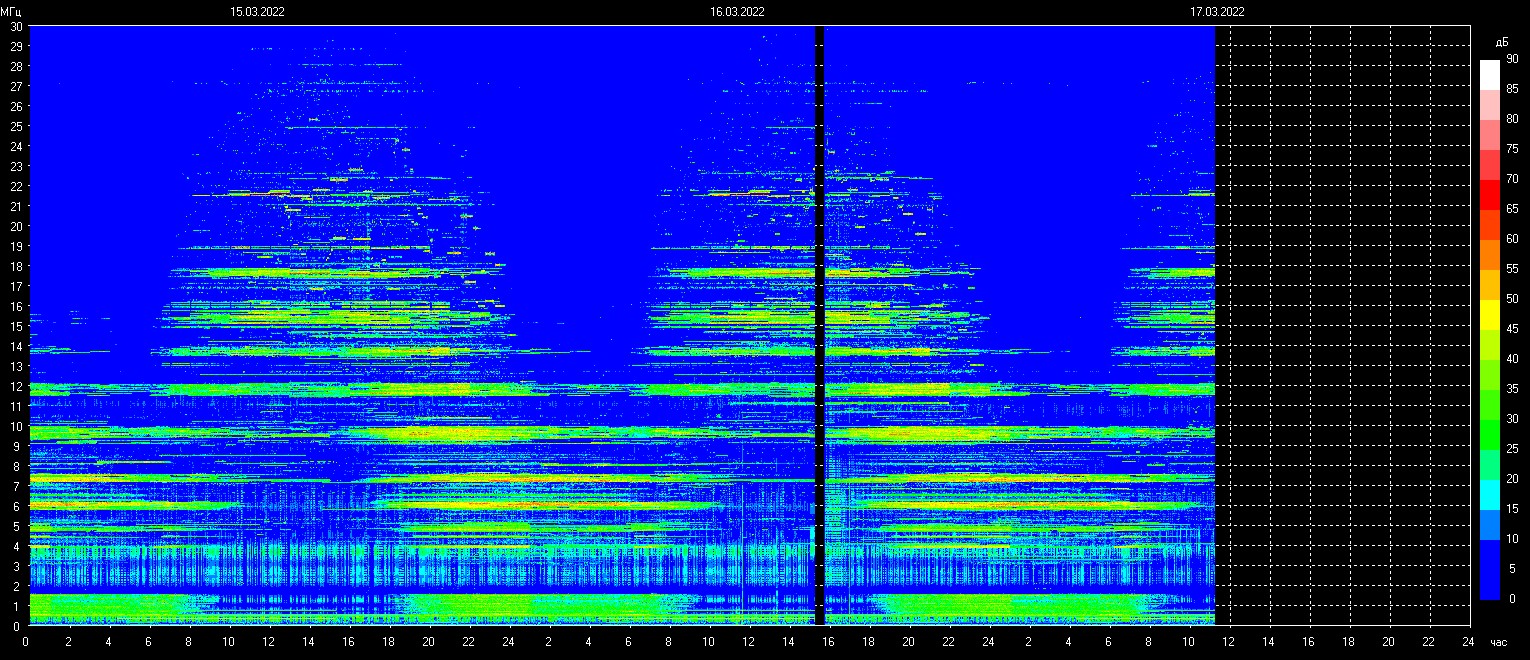This screenshot has height=660, width=1530.
Task: Click the МГц frequency axis label
Action: (x=11, y=11)
